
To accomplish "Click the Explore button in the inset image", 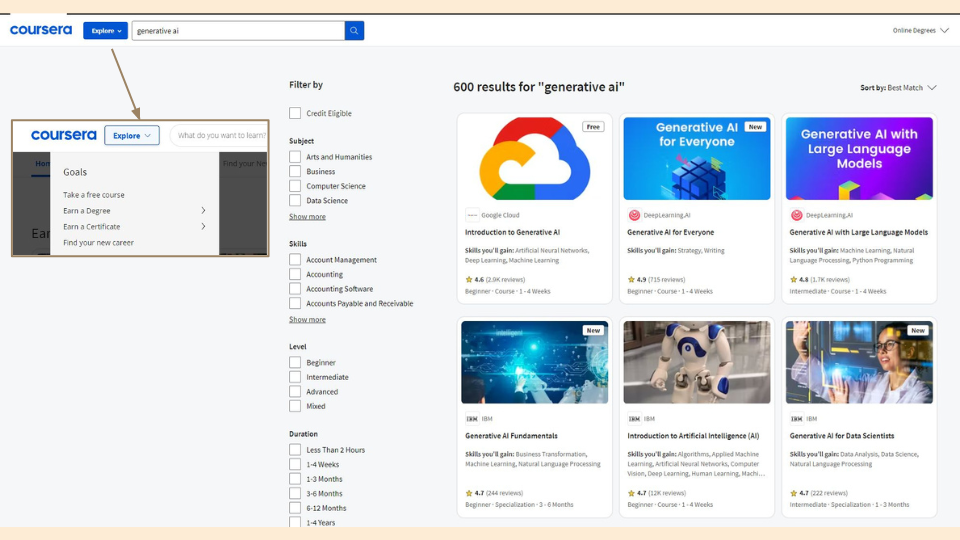I will point(132,135).
